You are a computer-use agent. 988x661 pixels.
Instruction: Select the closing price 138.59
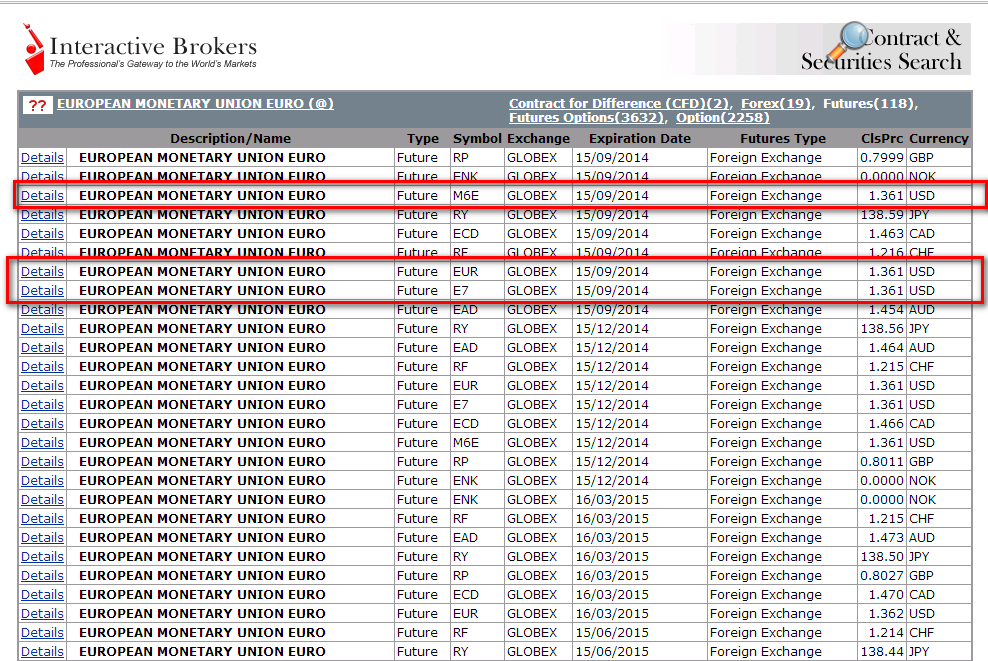click(882, 214)
